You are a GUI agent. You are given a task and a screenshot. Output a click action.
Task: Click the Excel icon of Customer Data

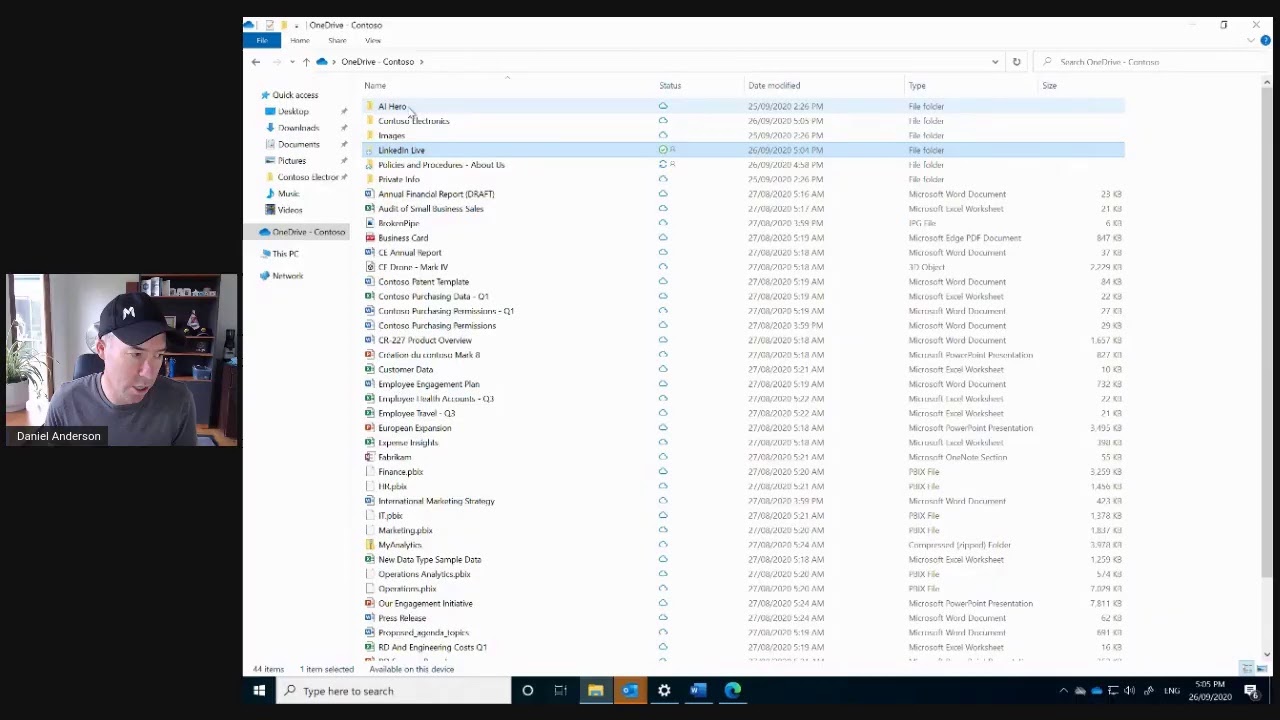(370, 370)
